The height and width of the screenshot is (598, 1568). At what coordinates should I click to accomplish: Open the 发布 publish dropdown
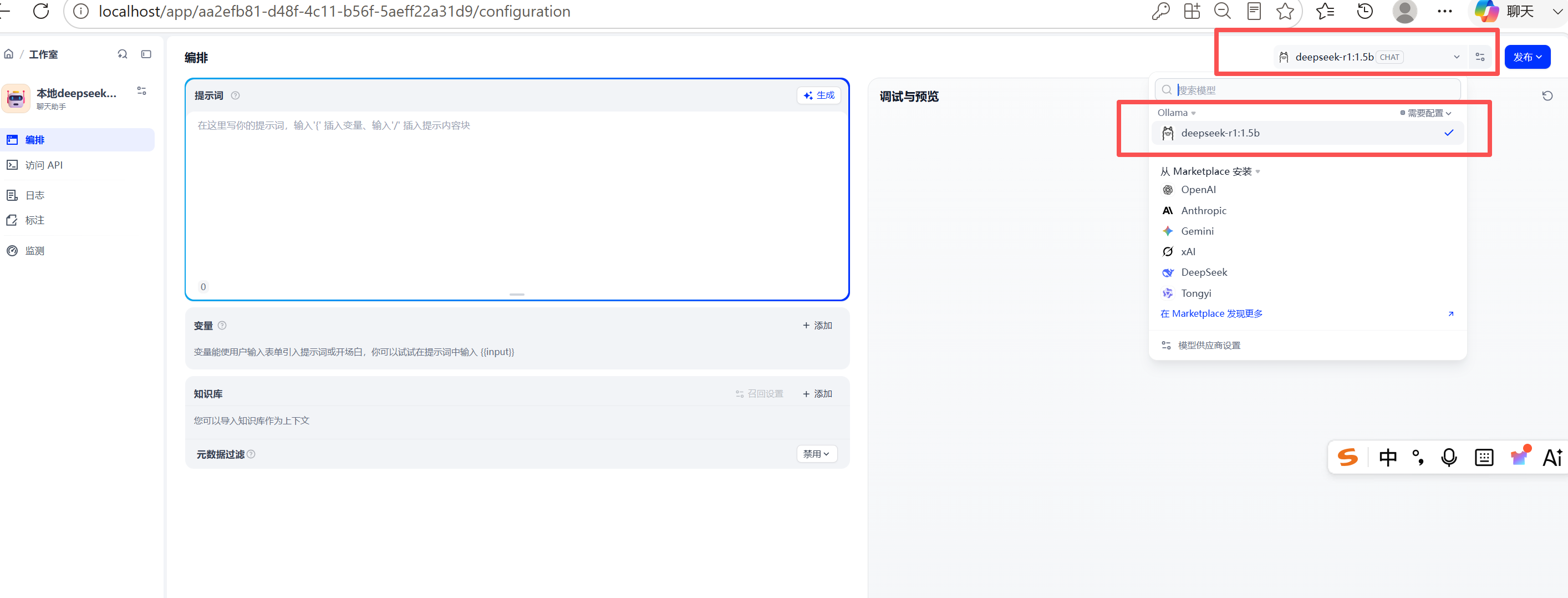(x=1527, y=57)
